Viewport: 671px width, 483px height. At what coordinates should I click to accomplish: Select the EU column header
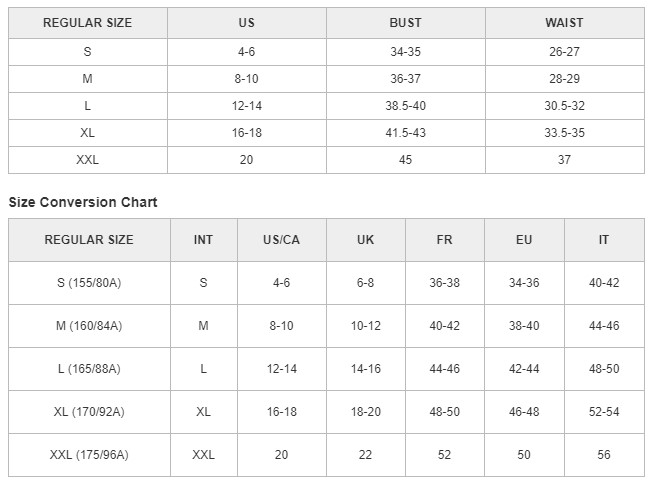[x=524, y=240]
